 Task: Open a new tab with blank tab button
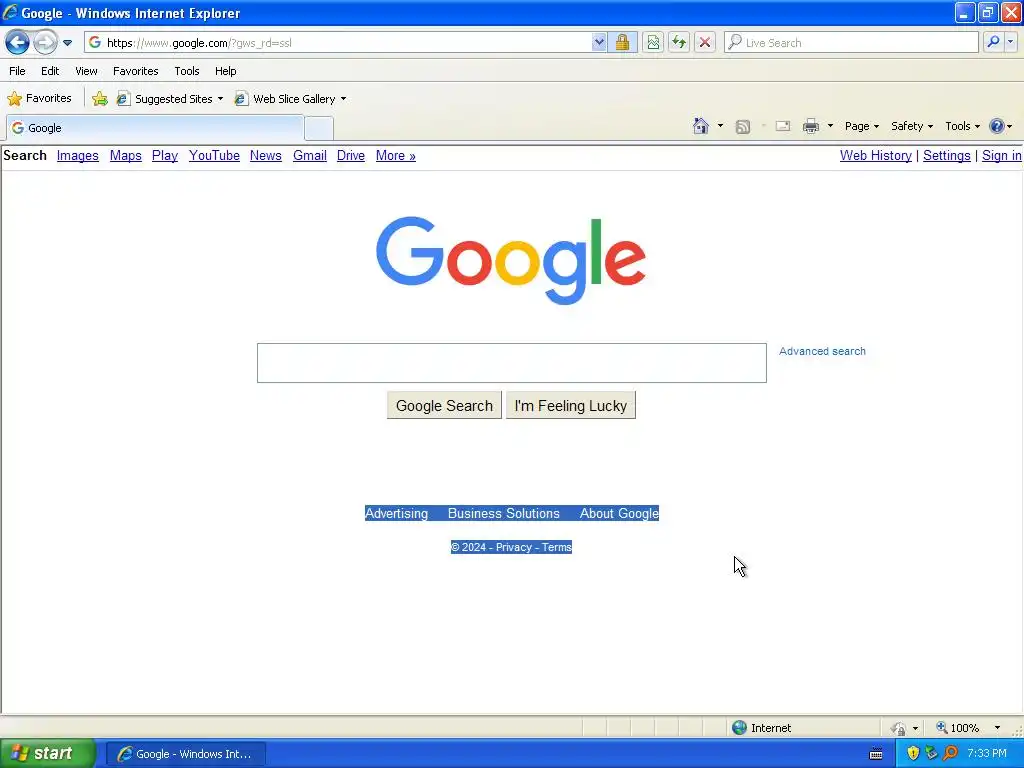(x=319, y=128)
